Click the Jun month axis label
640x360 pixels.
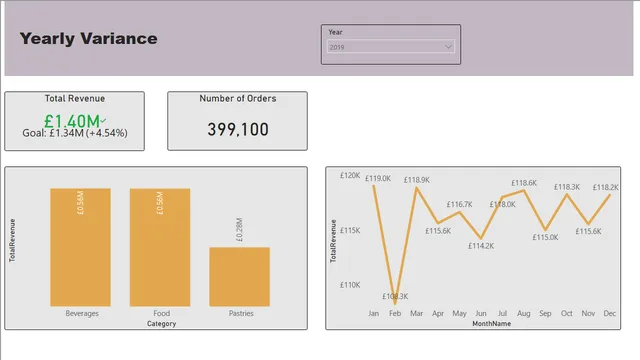click(481, 313)
